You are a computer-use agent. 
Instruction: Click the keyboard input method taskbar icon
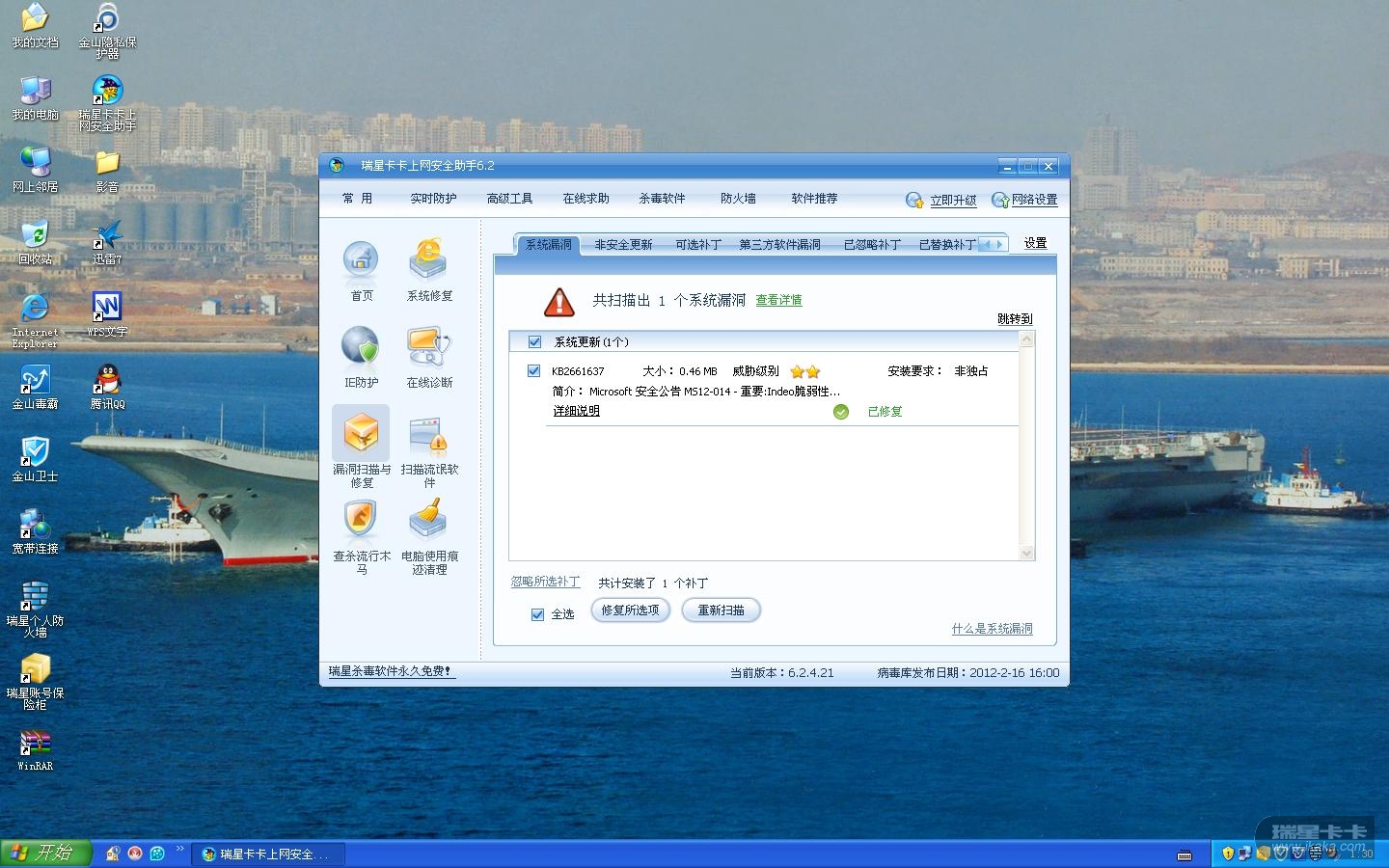click(1185, 854)
